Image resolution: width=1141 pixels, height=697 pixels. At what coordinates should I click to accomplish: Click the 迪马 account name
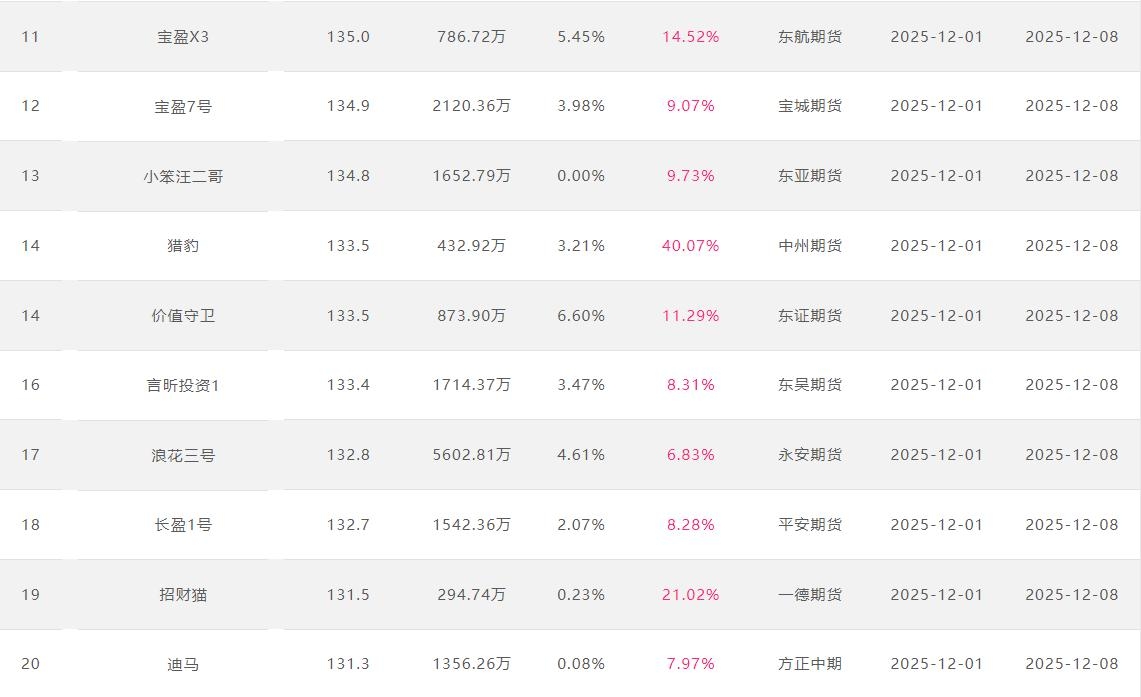tap(183, 664)
